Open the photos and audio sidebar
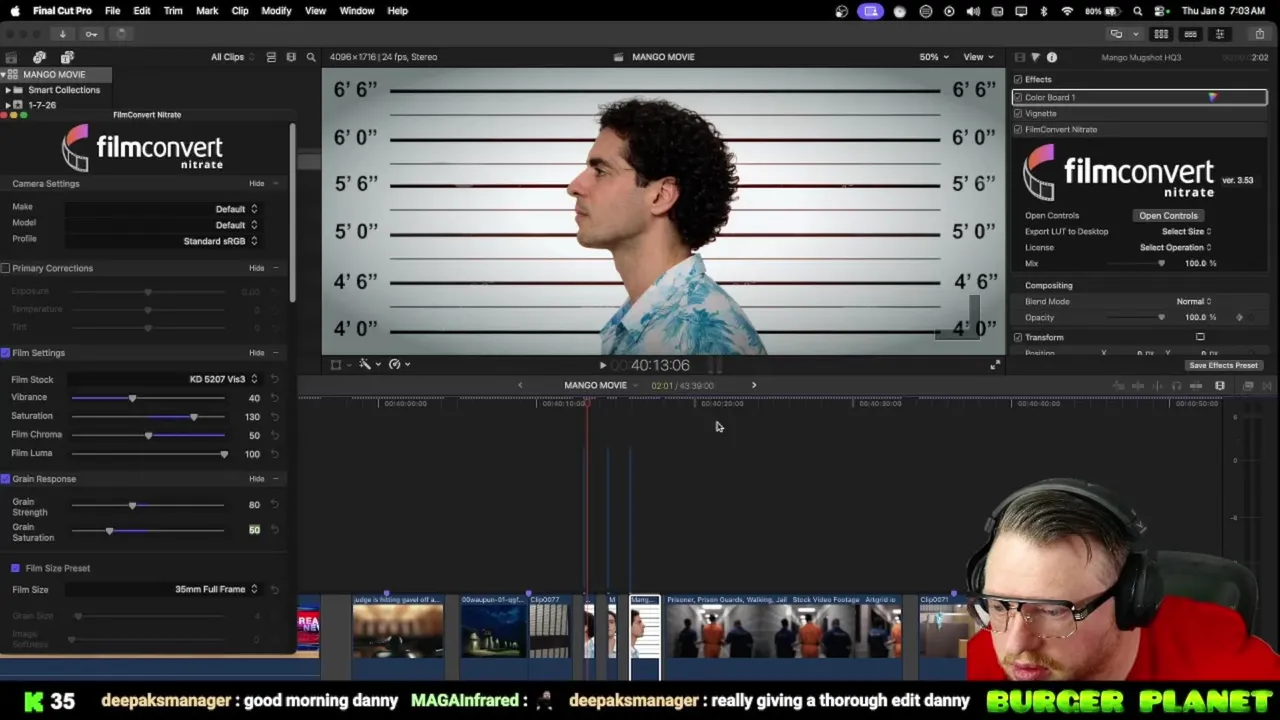This screenshot has width=1280, height=720. click(39, 57)
